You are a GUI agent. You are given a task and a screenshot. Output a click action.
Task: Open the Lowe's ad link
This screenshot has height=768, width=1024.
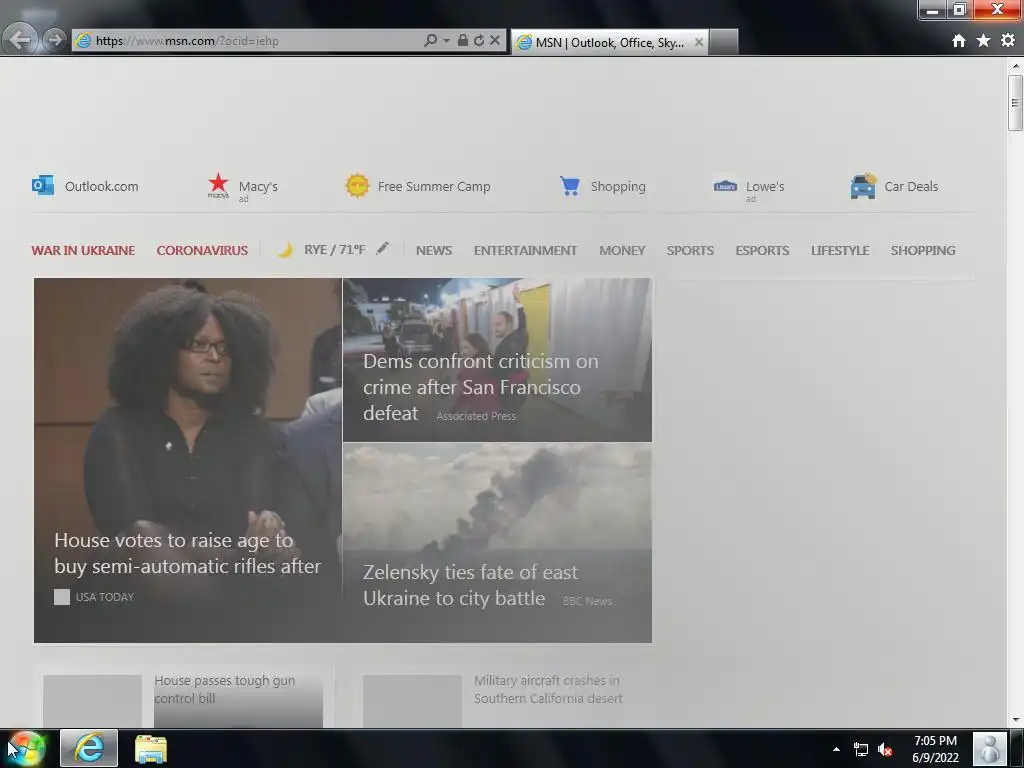coord(765,187)
